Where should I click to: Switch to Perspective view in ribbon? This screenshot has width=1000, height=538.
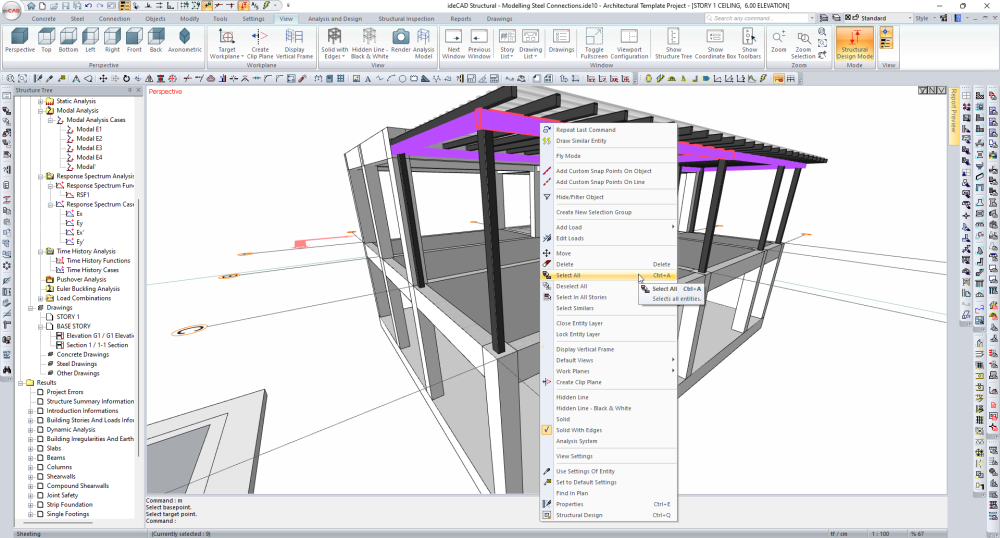19,38
